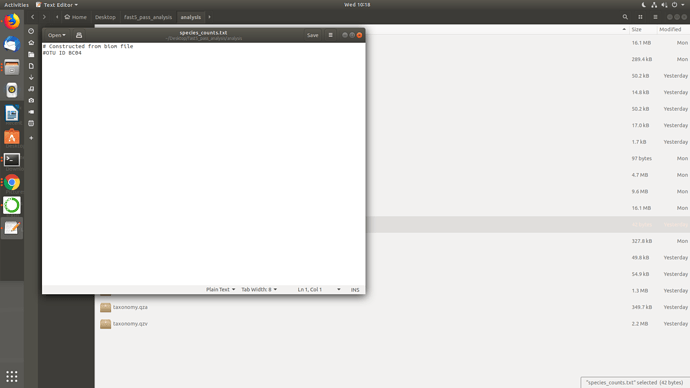The image size is (690, 388).
Task: Launch Rhythmbox from the dock
Action: [12, 90]
